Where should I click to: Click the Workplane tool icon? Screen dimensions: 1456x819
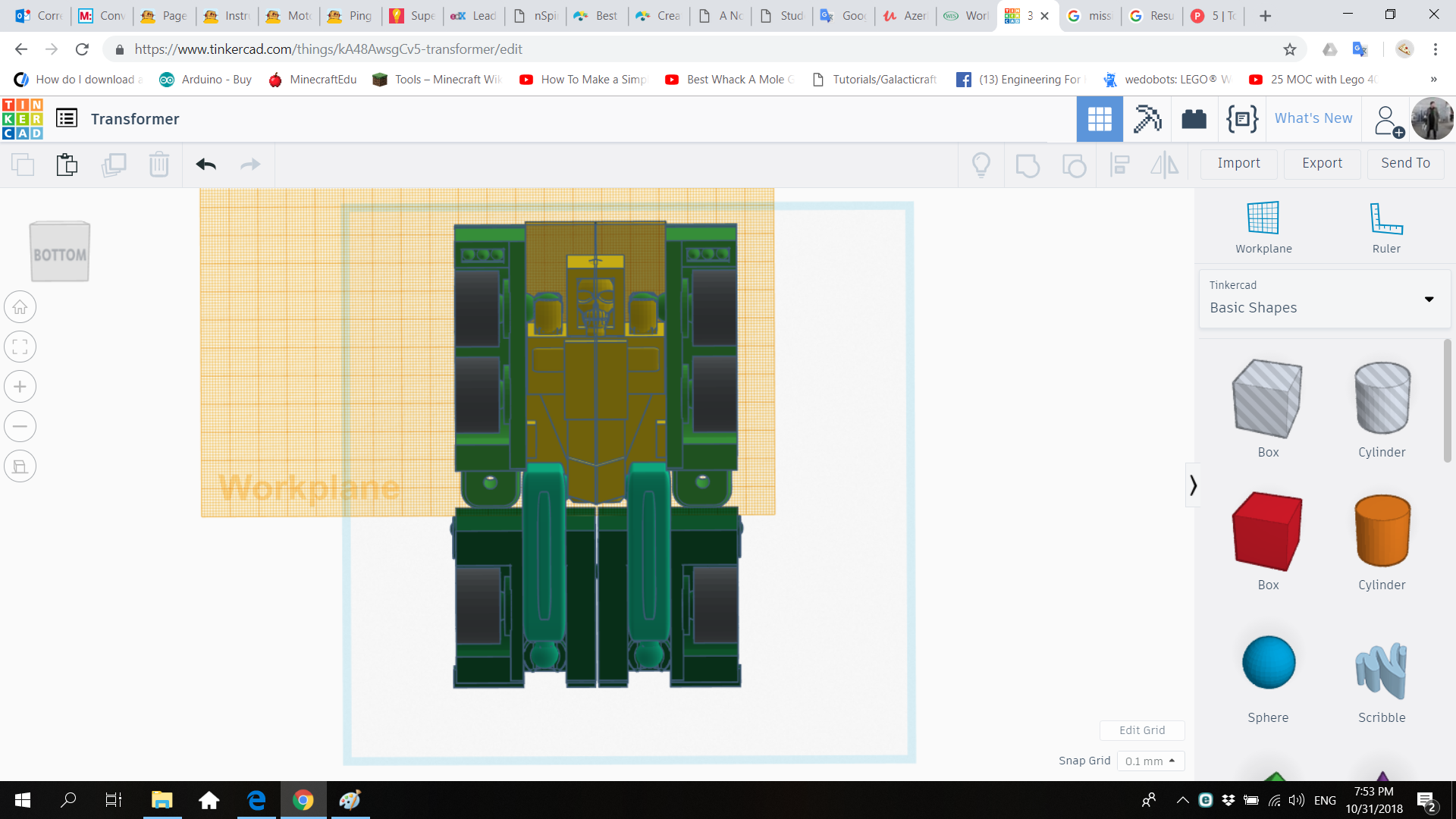(1263, 220)
